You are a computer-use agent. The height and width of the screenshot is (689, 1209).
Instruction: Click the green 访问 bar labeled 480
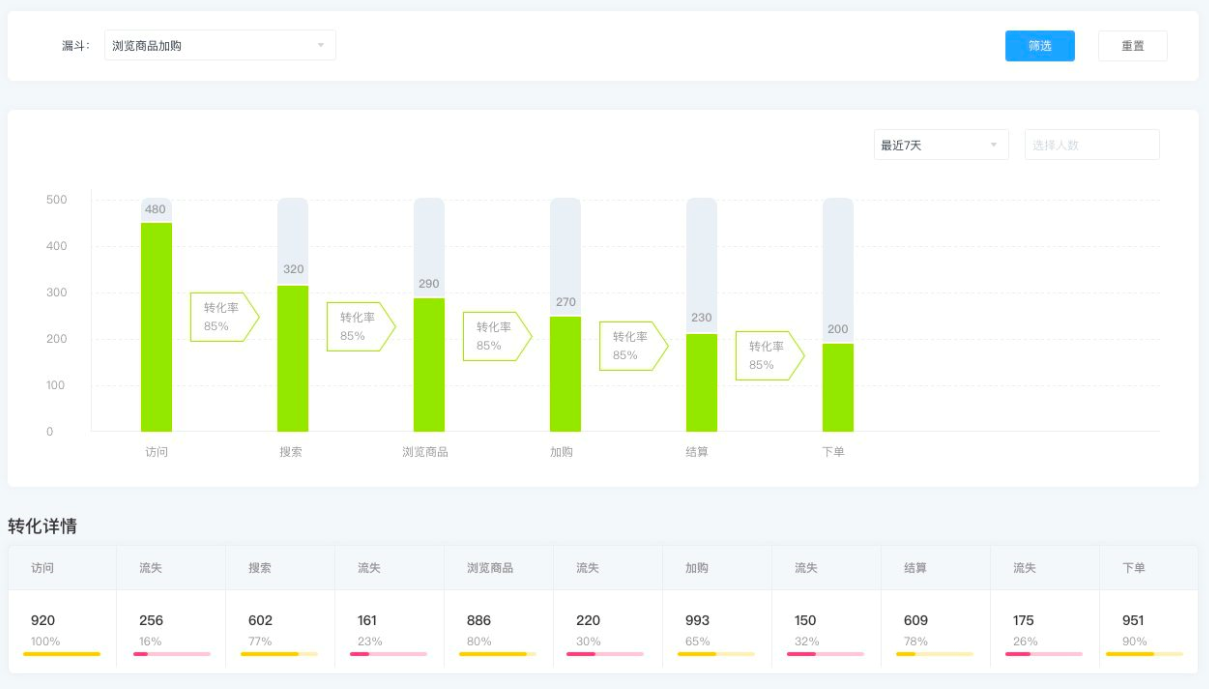coord(156,327)
